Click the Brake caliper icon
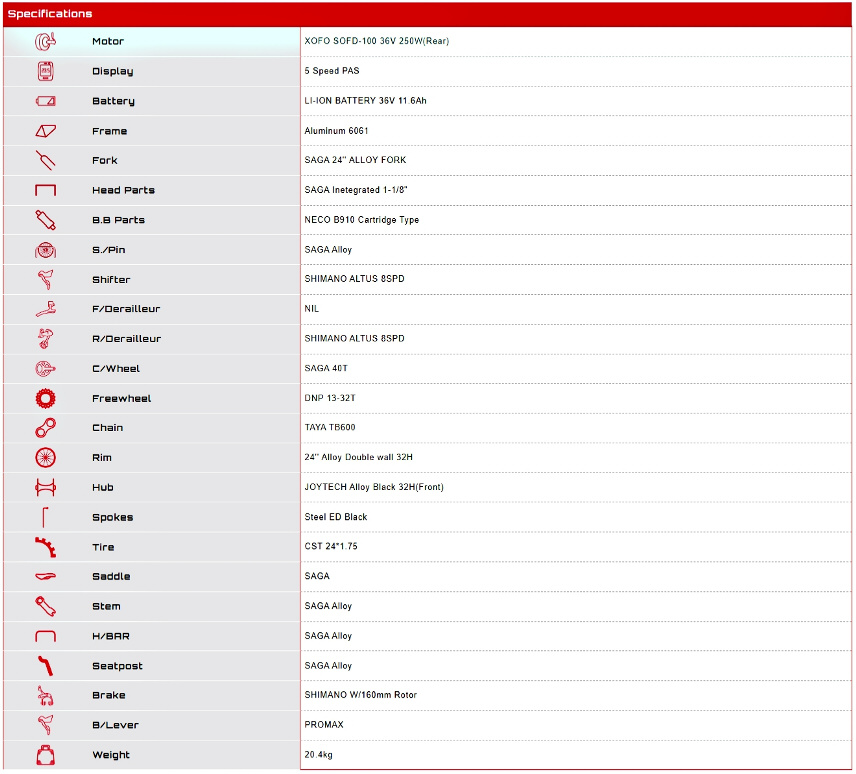 pyautogui.click(x=45, y=696)
